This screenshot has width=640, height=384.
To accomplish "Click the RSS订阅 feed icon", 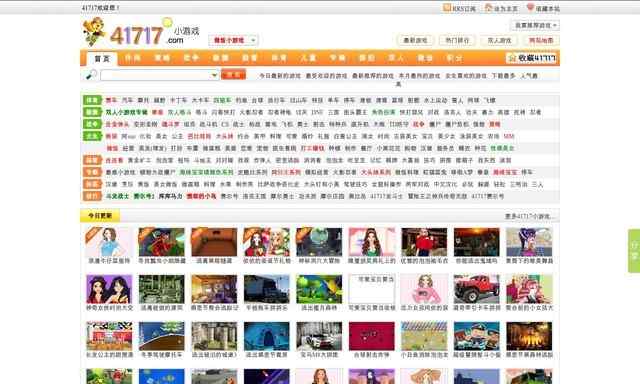I will click(x=447, y=8).
